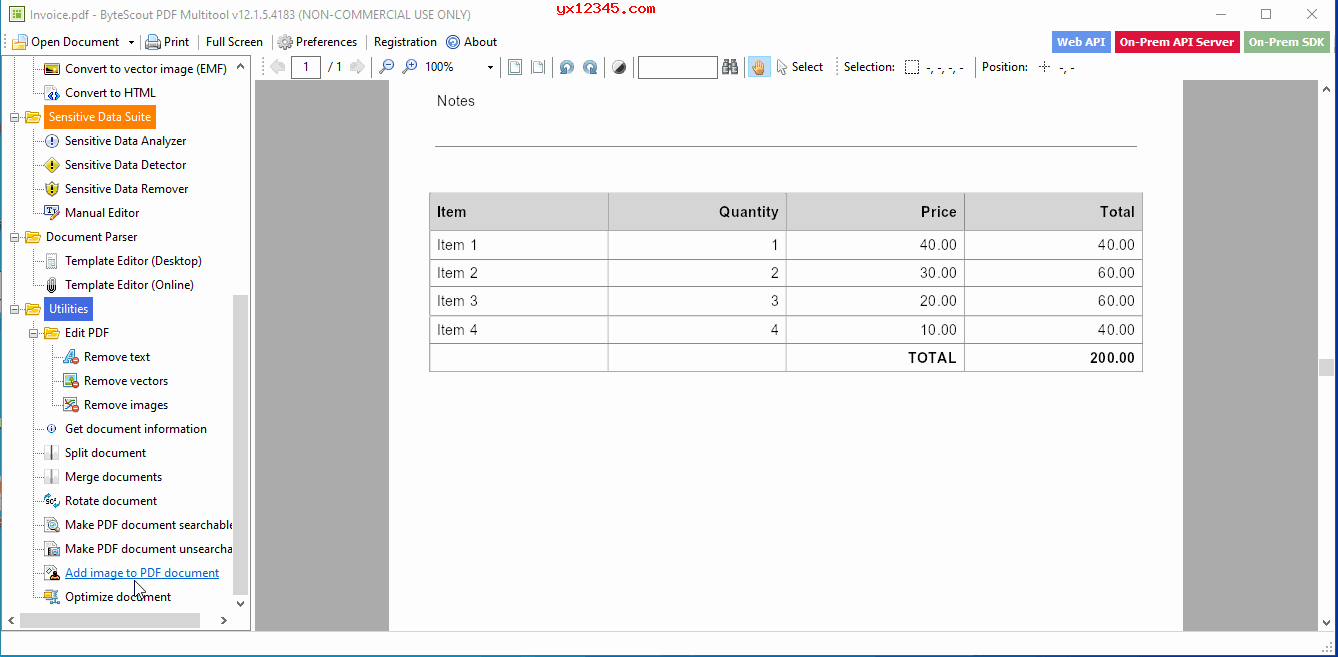This screenshot has width=1338, height=657.
Task: Rotate the page counterclockwise
Action: click(x=566, y=67)
